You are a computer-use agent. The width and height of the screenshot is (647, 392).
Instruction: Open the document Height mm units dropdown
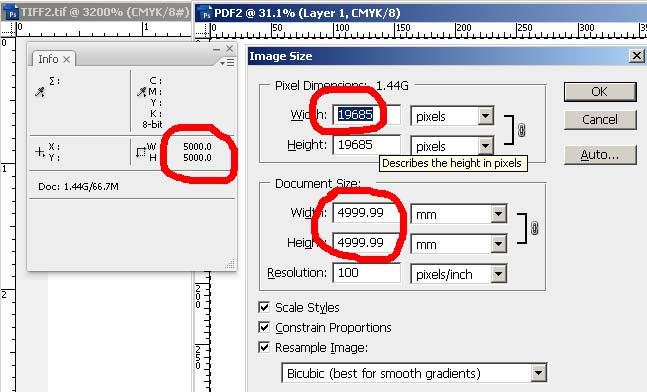pos(498,244)
